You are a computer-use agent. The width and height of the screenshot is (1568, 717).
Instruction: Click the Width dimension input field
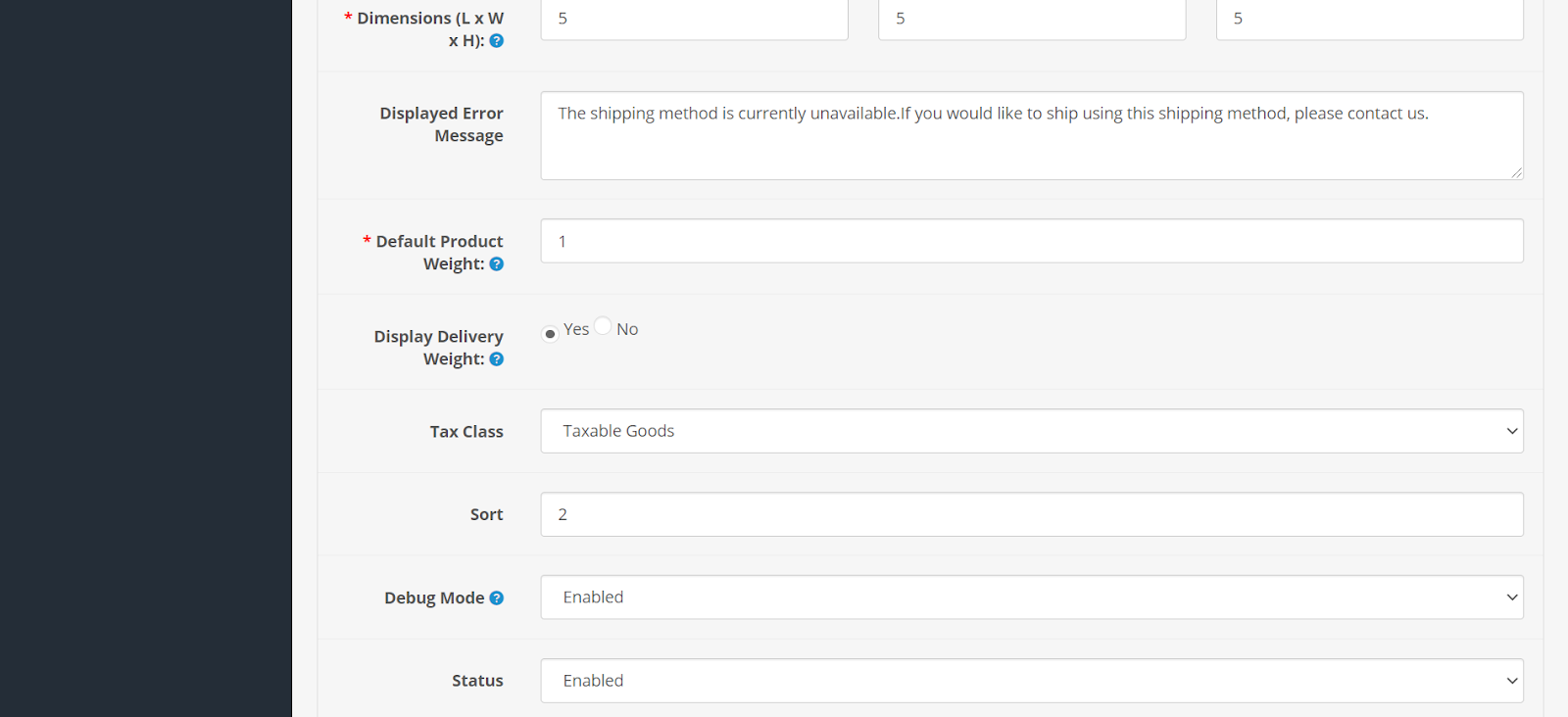pyautogui.click(x=1032, y=19)
